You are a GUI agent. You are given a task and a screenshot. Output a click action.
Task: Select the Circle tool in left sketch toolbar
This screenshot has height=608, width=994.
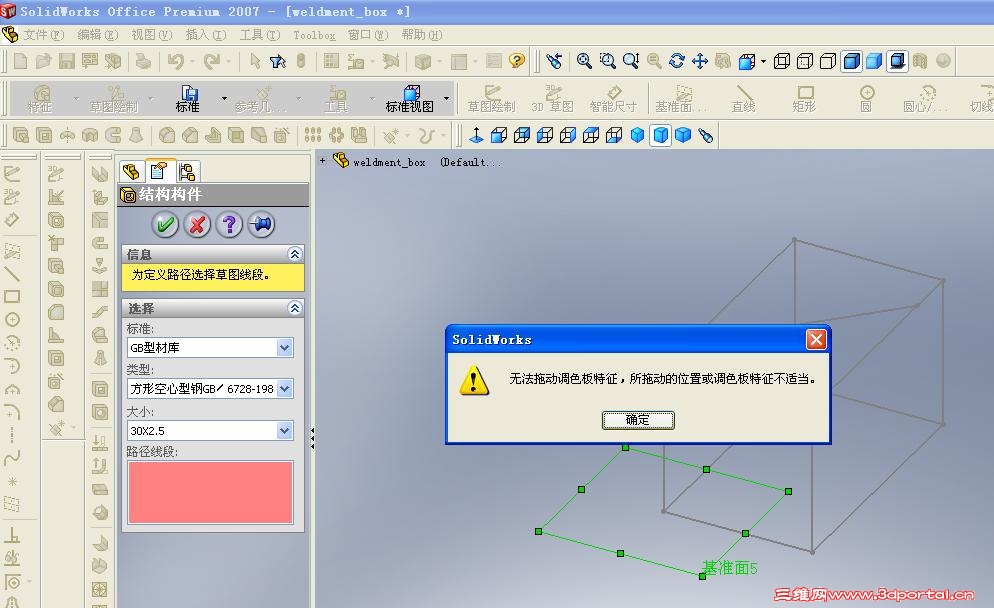click(12, 320)
